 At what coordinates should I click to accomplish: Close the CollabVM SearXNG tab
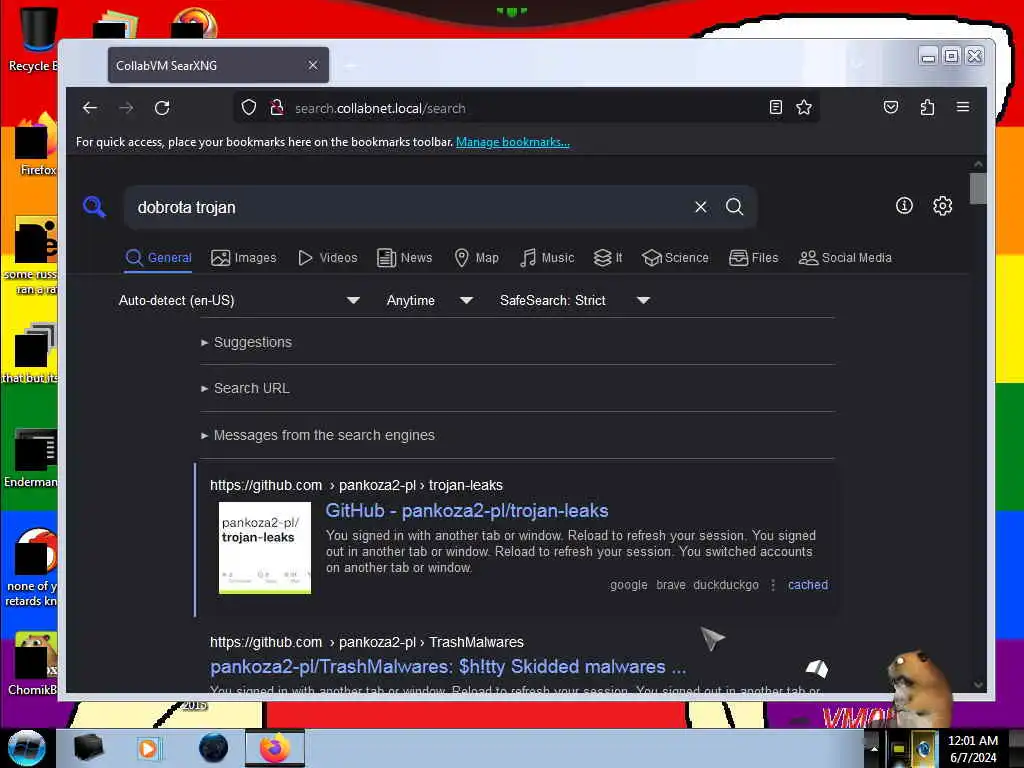pyautogui.click(x=313, y=65)
